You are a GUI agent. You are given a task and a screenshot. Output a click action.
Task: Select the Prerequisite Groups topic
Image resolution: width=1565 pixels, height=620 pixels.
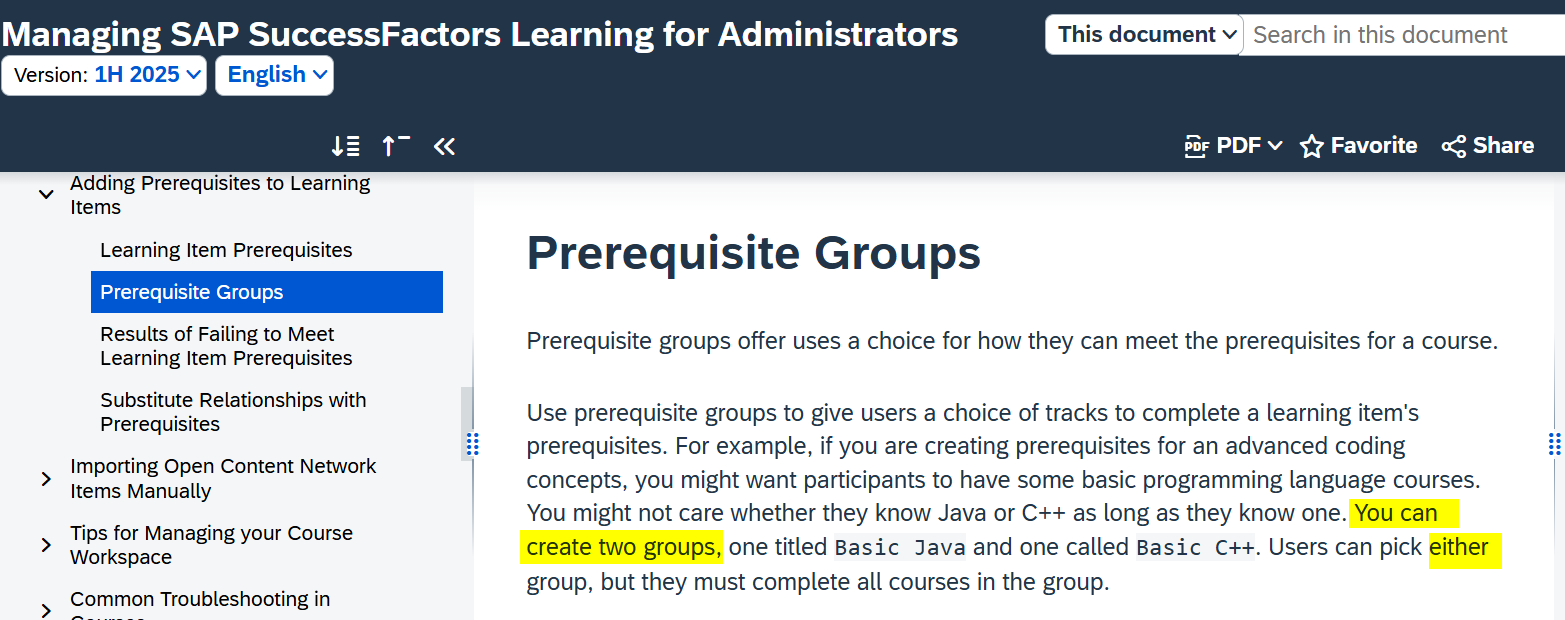pos(266,292)
